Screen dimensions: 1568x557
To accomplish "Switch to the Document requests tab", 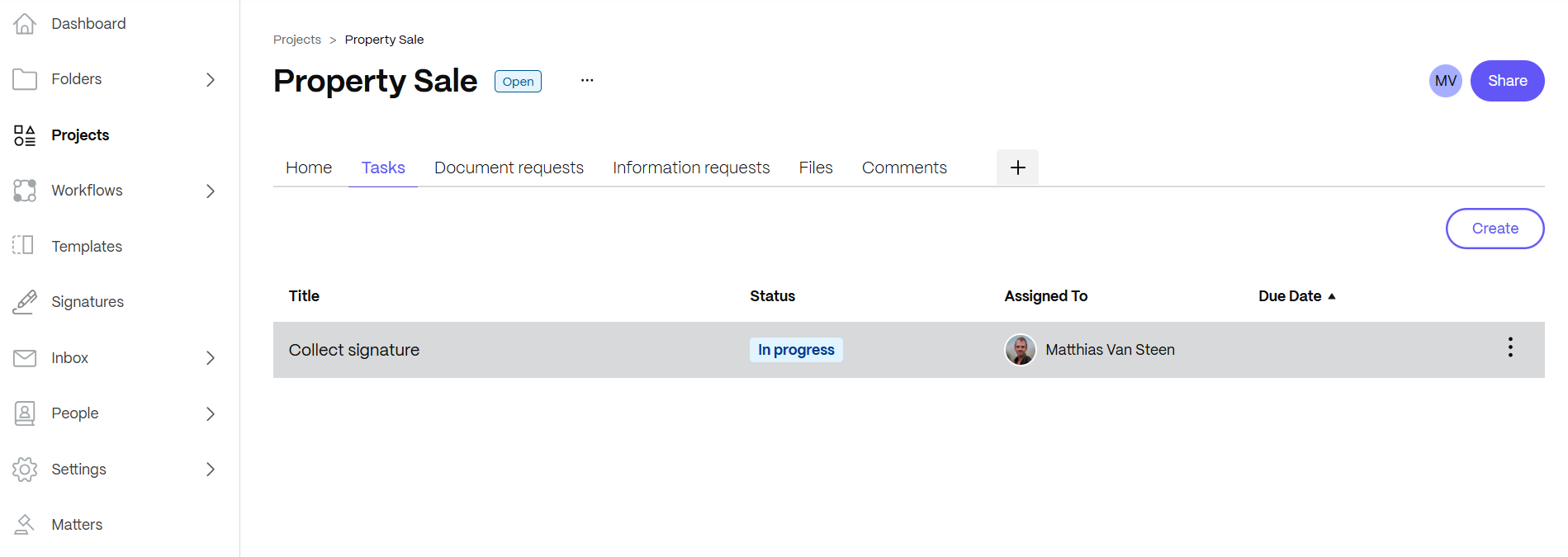I will point(509,168).
